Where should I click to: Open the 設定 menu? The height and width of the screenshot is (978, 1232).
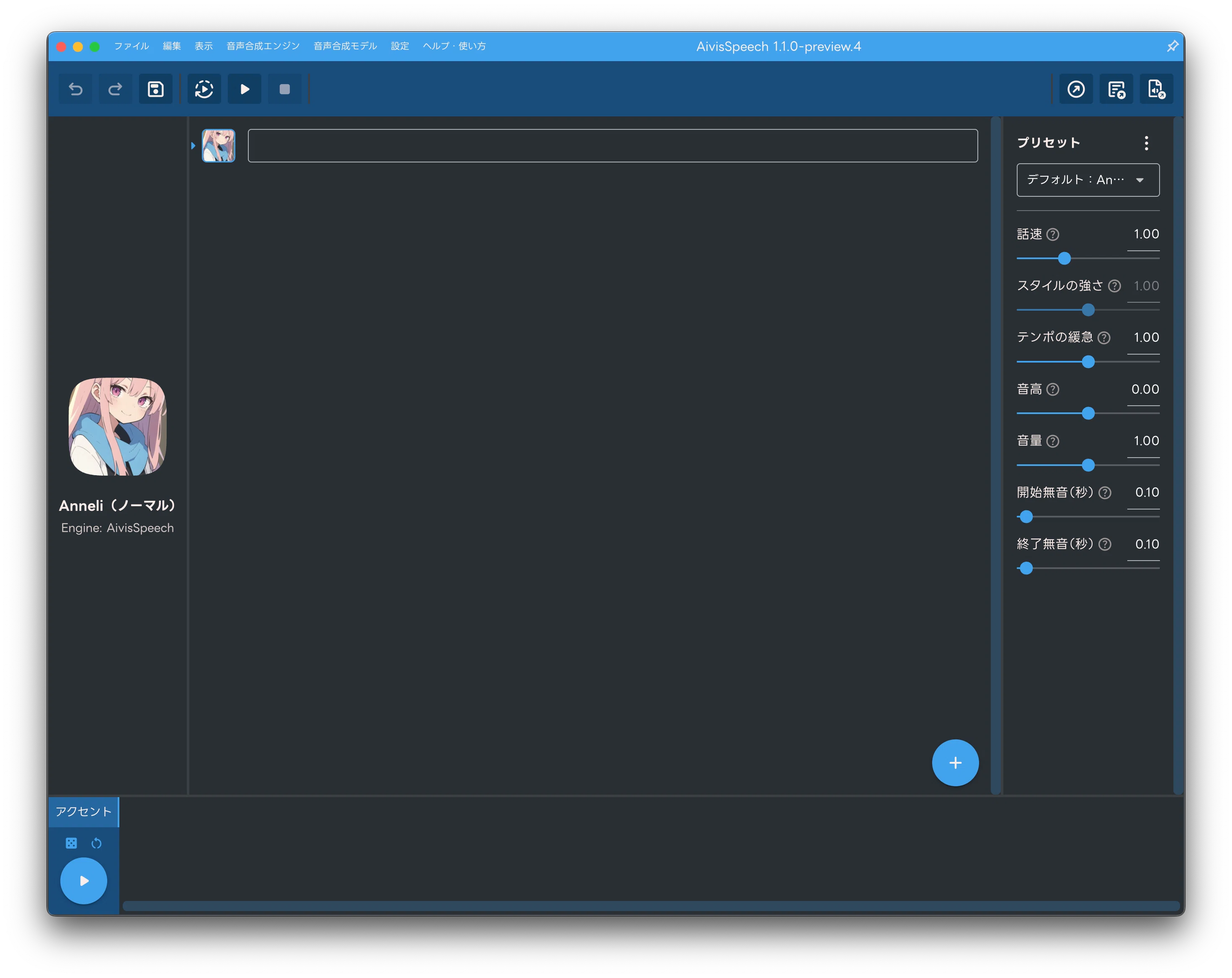400,46
